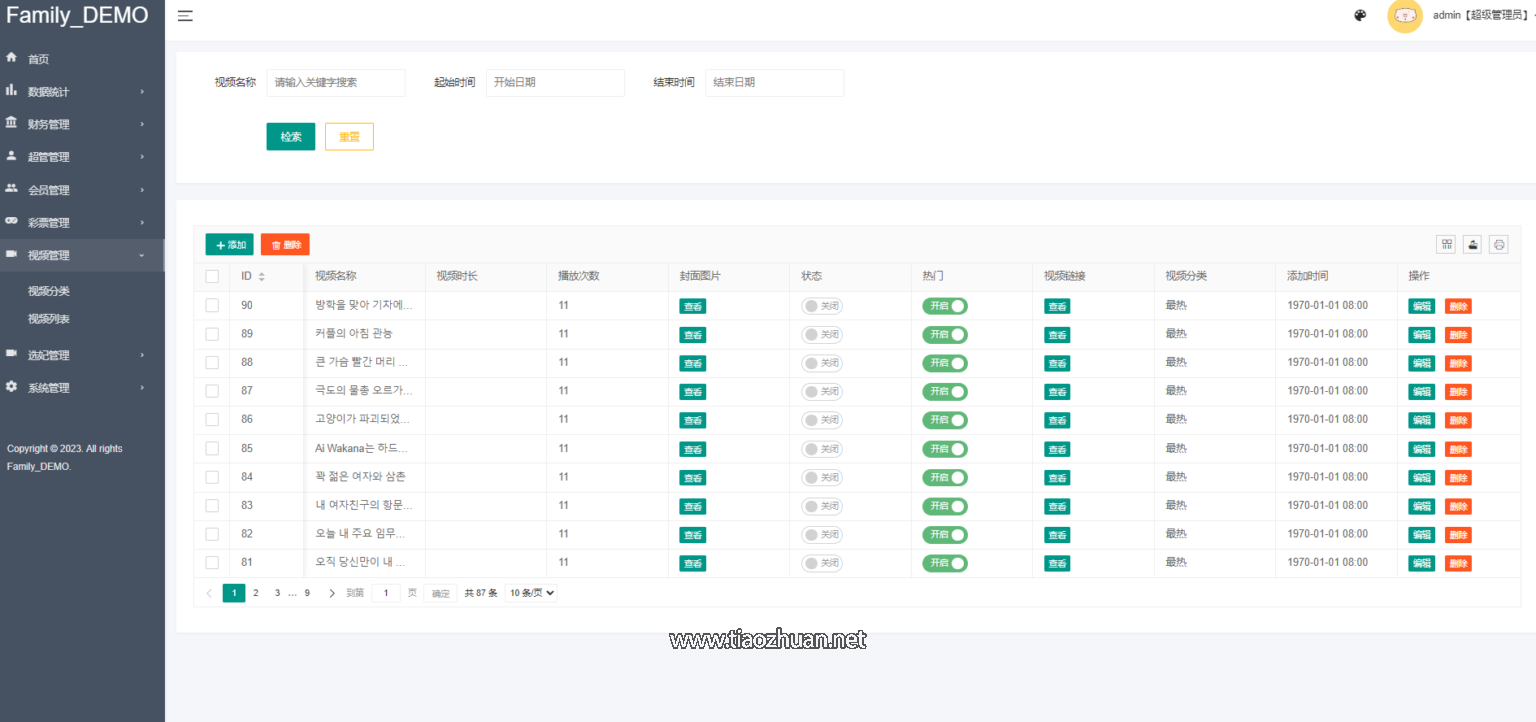Click the green 检索 search button
The image size is (1536, 722).
291,137
